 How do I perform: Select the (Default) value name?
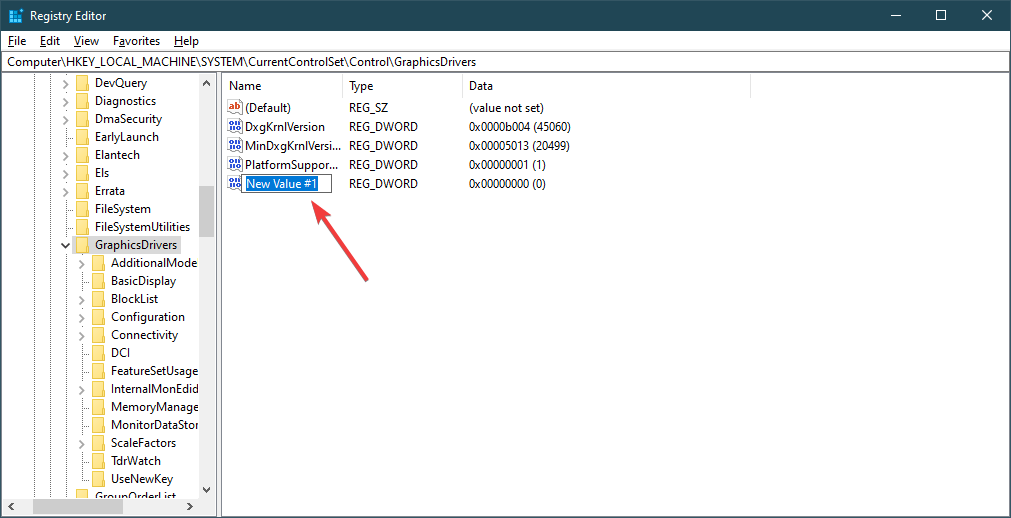[268, 108]
